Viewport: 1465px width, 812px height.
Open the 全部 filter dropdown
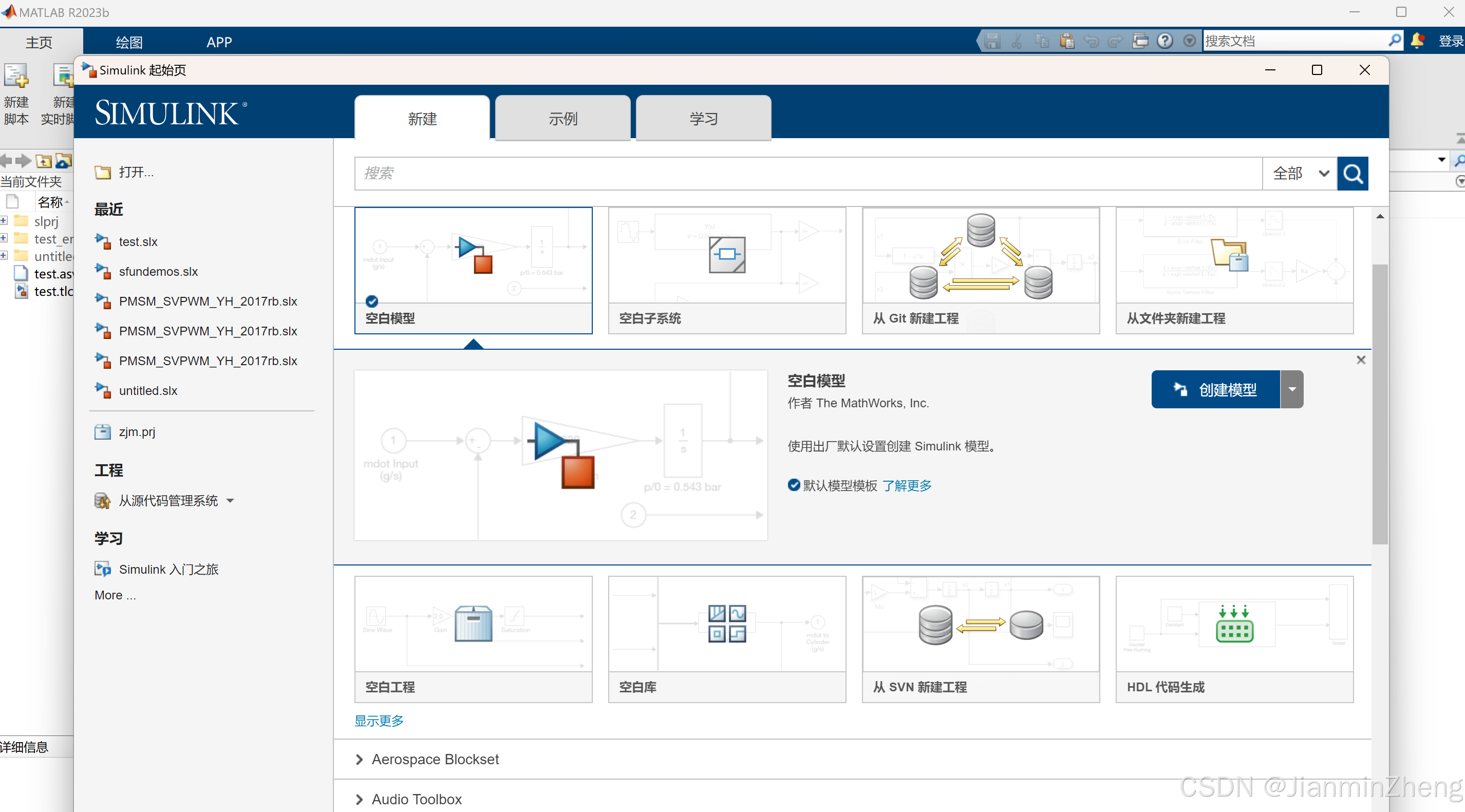click(x=1300, y=174)
